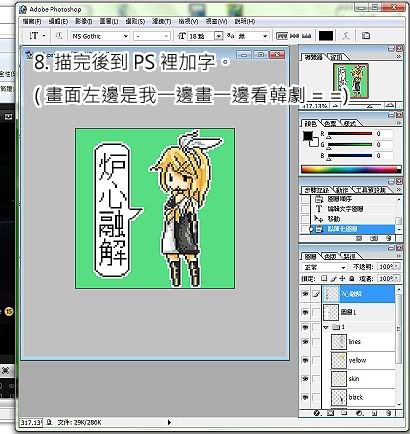Screen dimensions: 410x434
Task: Open the character palette toggle icon
Action: (x=366, y=36)
